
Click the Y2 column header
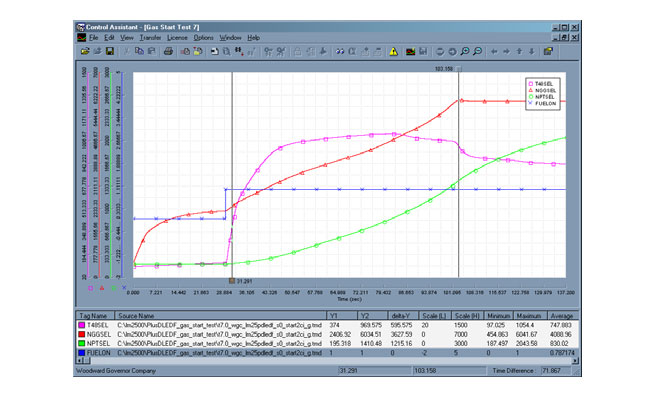(373, 316)
